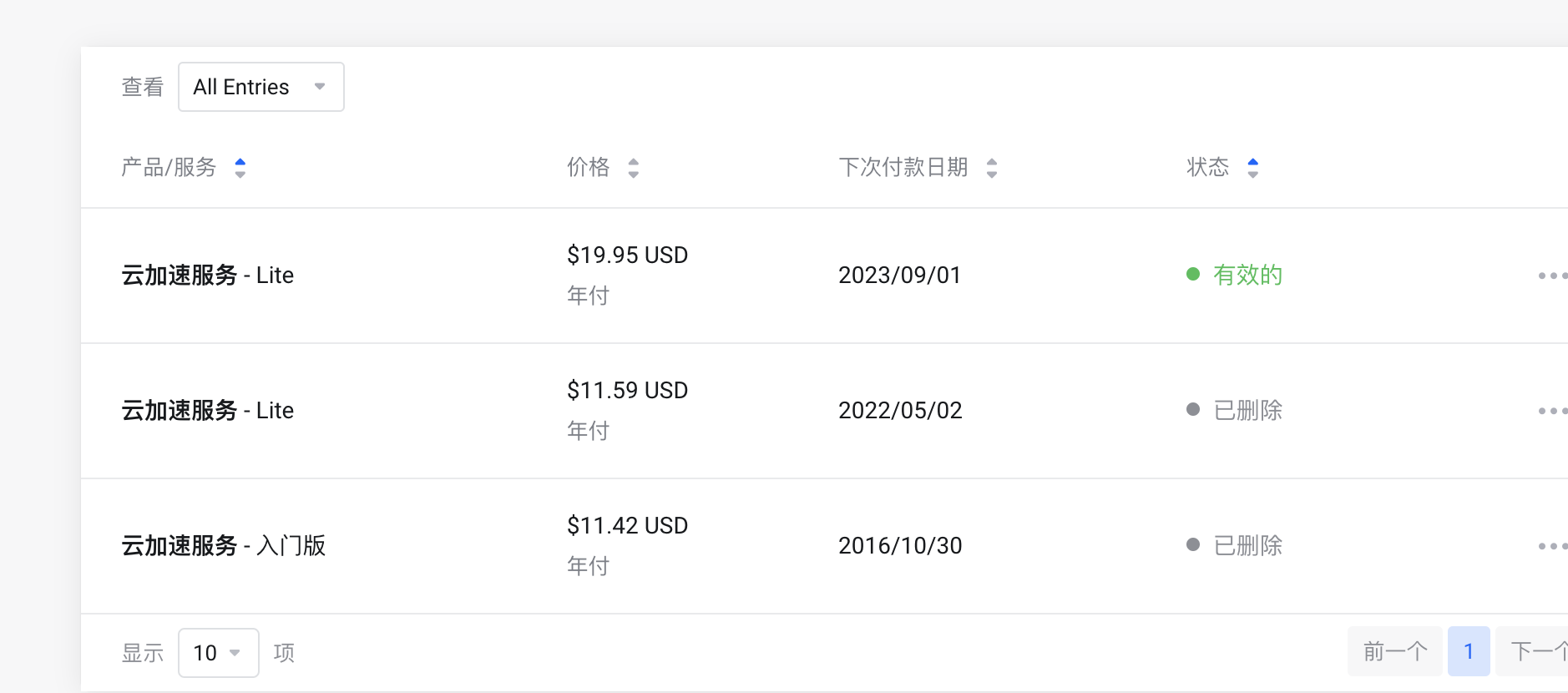
Task: Click the 产品/服务 column header
Action: [169, 168]
